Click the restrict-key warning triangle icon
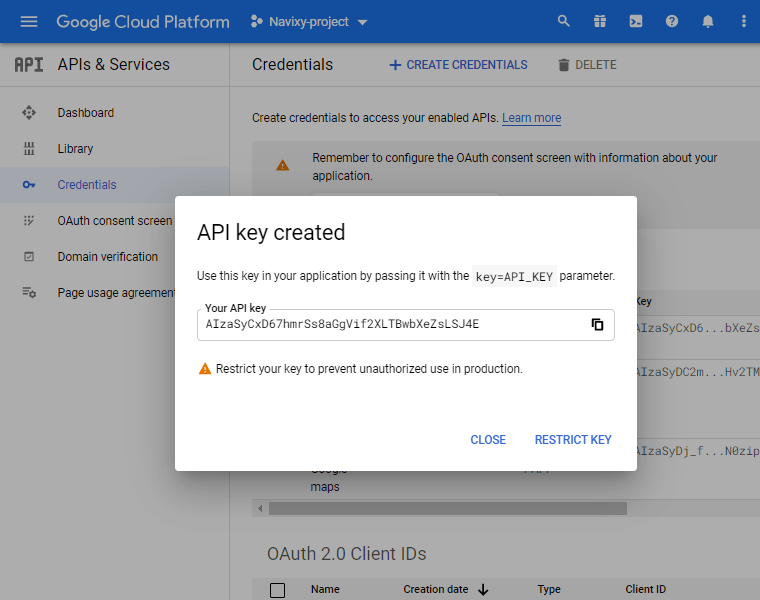This screenshot has width=760, height=600. (205, 369)
